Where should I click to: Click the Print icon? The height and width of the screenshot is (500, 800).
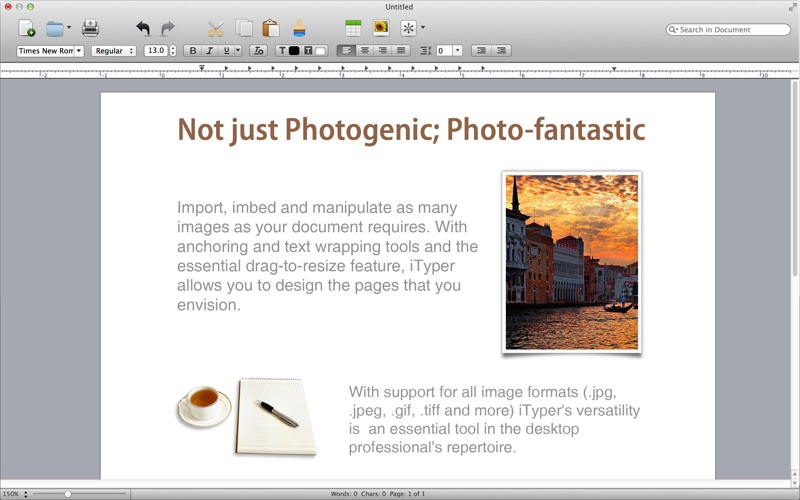90,28
